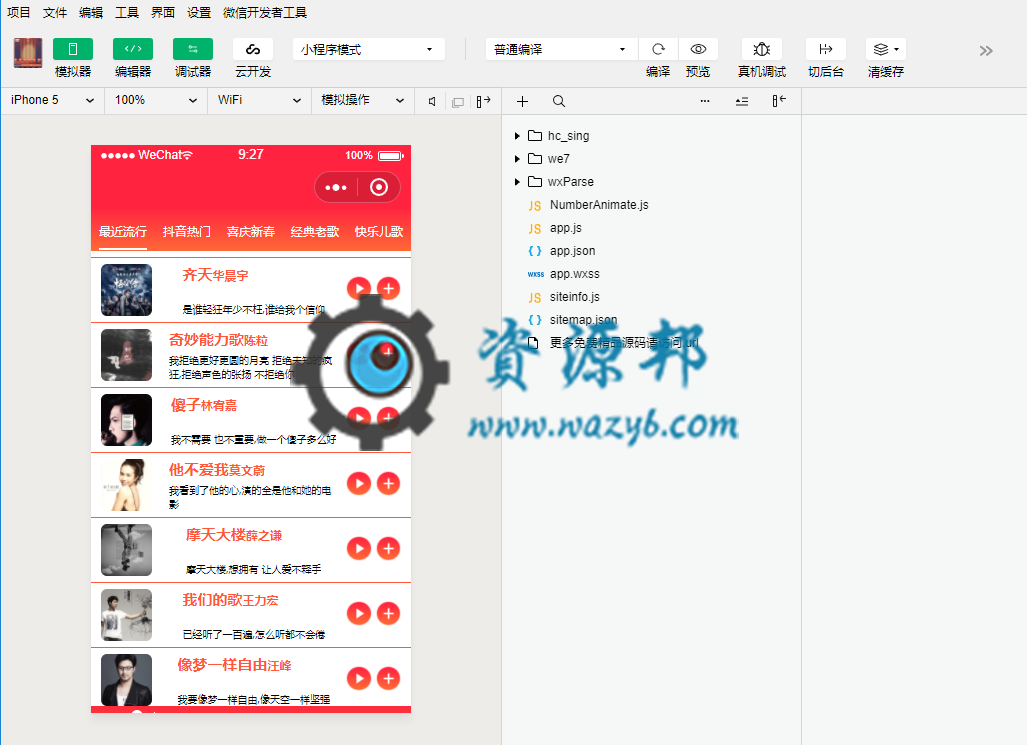Open app.js file
1027x745 pixels.
(x=565, y=228)
